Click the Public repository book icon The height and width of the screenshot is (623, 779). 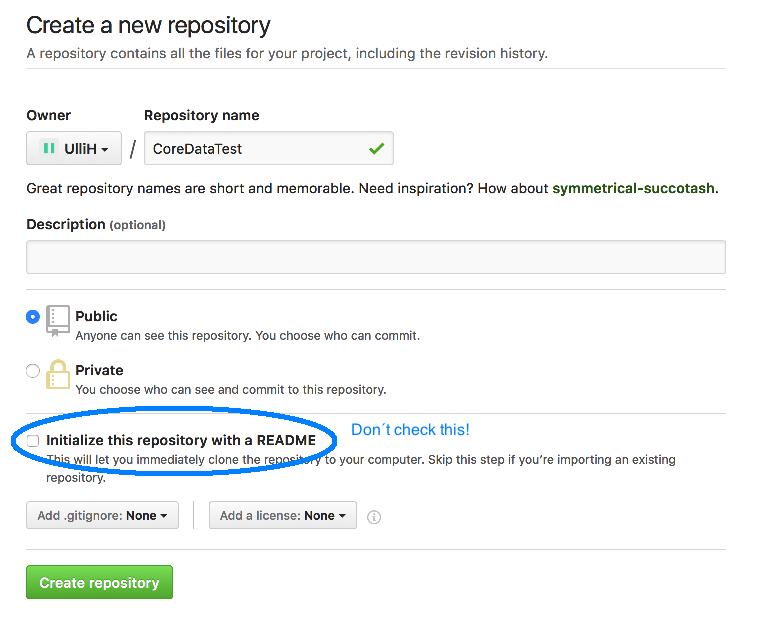click(x=58, y=320)
